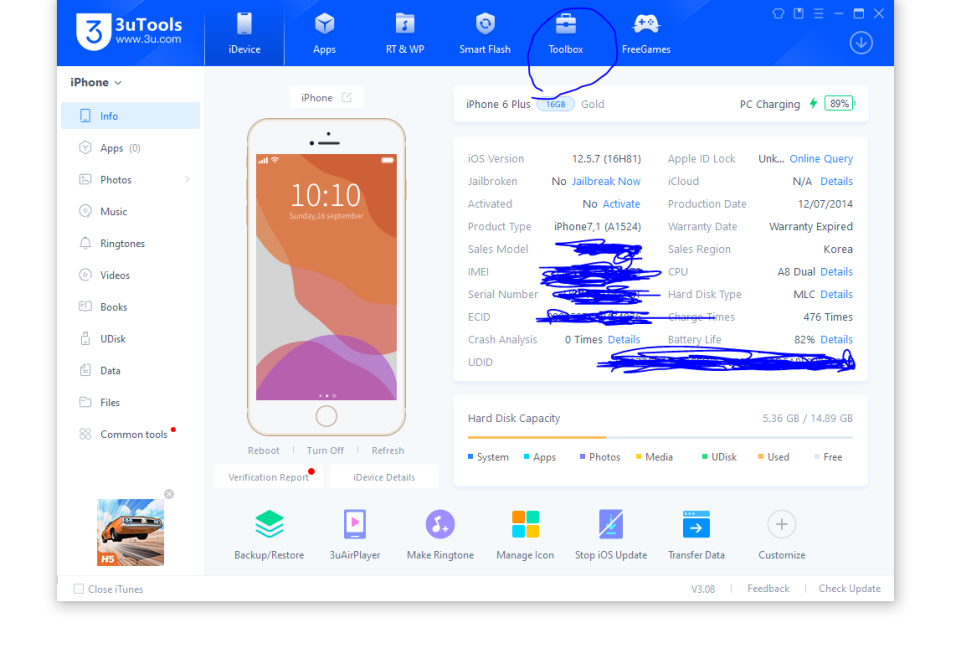Click the Books sidebar icon
This screenshot has width=966, height=664.
tap(85, 307)
